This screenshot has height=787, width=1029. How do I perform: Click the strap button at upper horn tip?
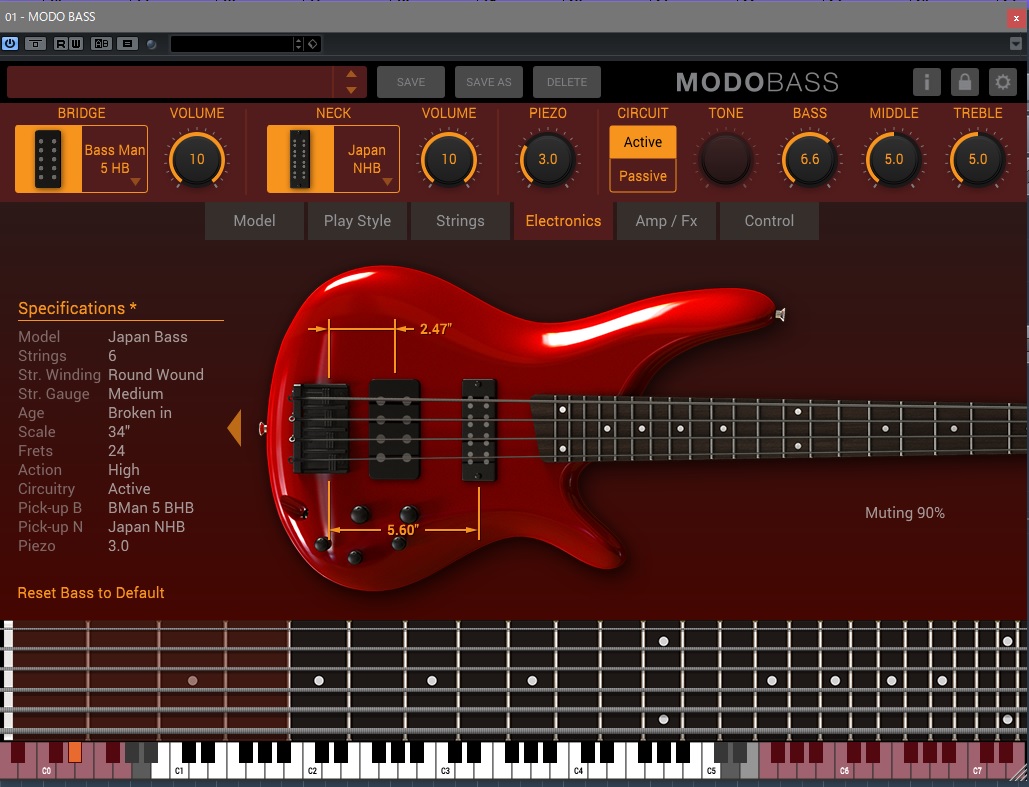point(780,314)
